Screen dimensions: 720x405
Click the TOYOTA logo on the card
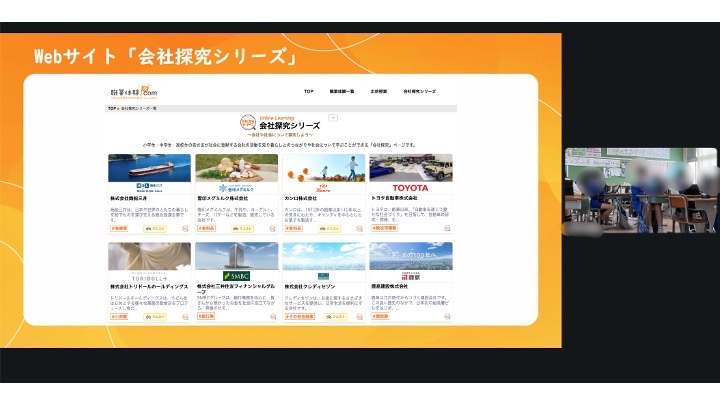click(410, 186)
